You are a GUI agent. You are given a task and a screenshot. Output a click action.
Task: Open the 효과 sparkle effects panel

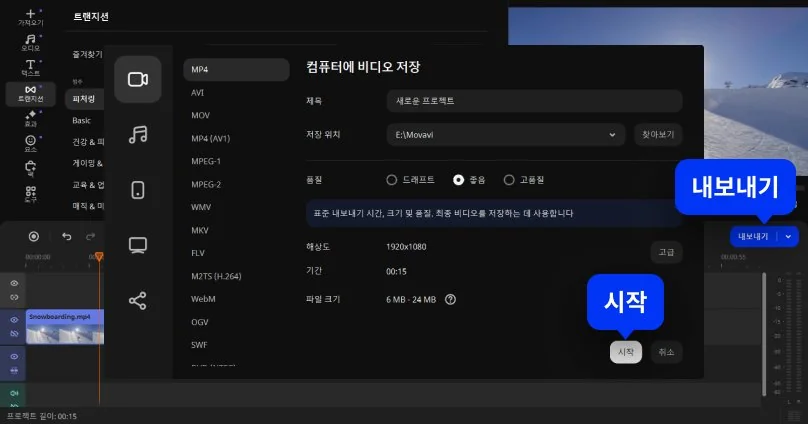(30, 118)
